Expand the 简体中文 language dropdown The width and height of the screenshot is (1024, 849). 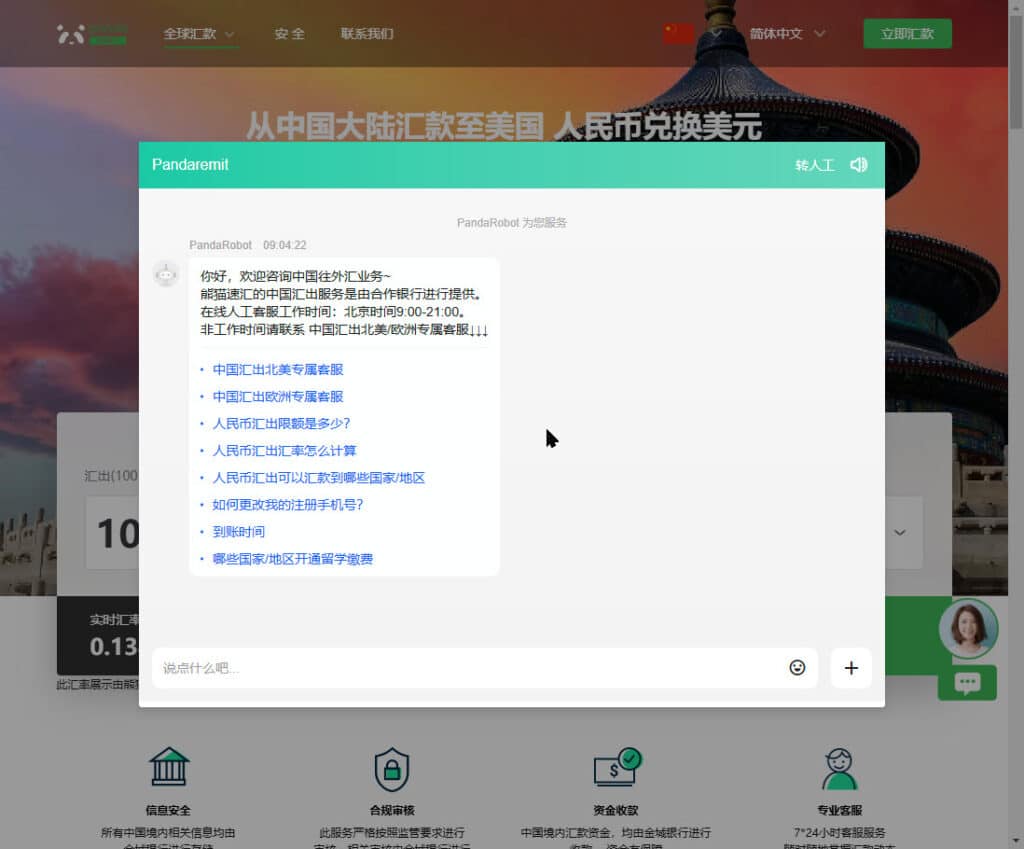[787, 34]
